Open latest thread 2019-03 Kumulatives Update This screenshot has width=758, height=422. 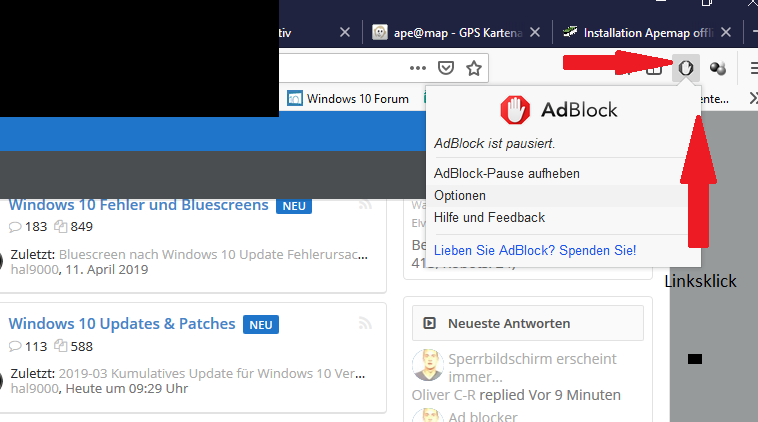tap(212, 374)
